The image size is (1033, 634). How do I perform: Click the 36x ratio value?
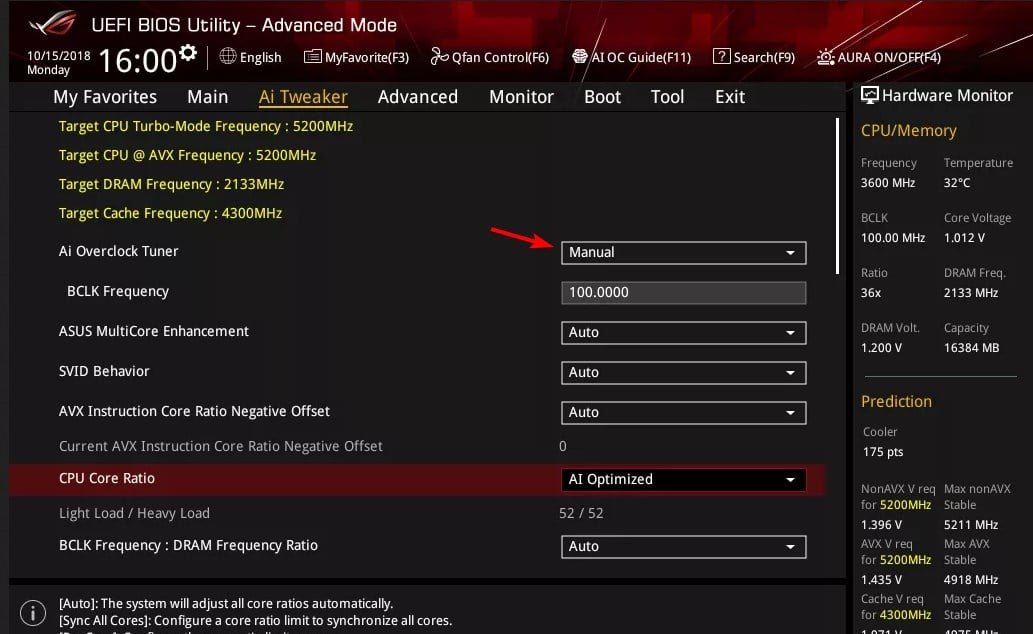tap(870, 293)
